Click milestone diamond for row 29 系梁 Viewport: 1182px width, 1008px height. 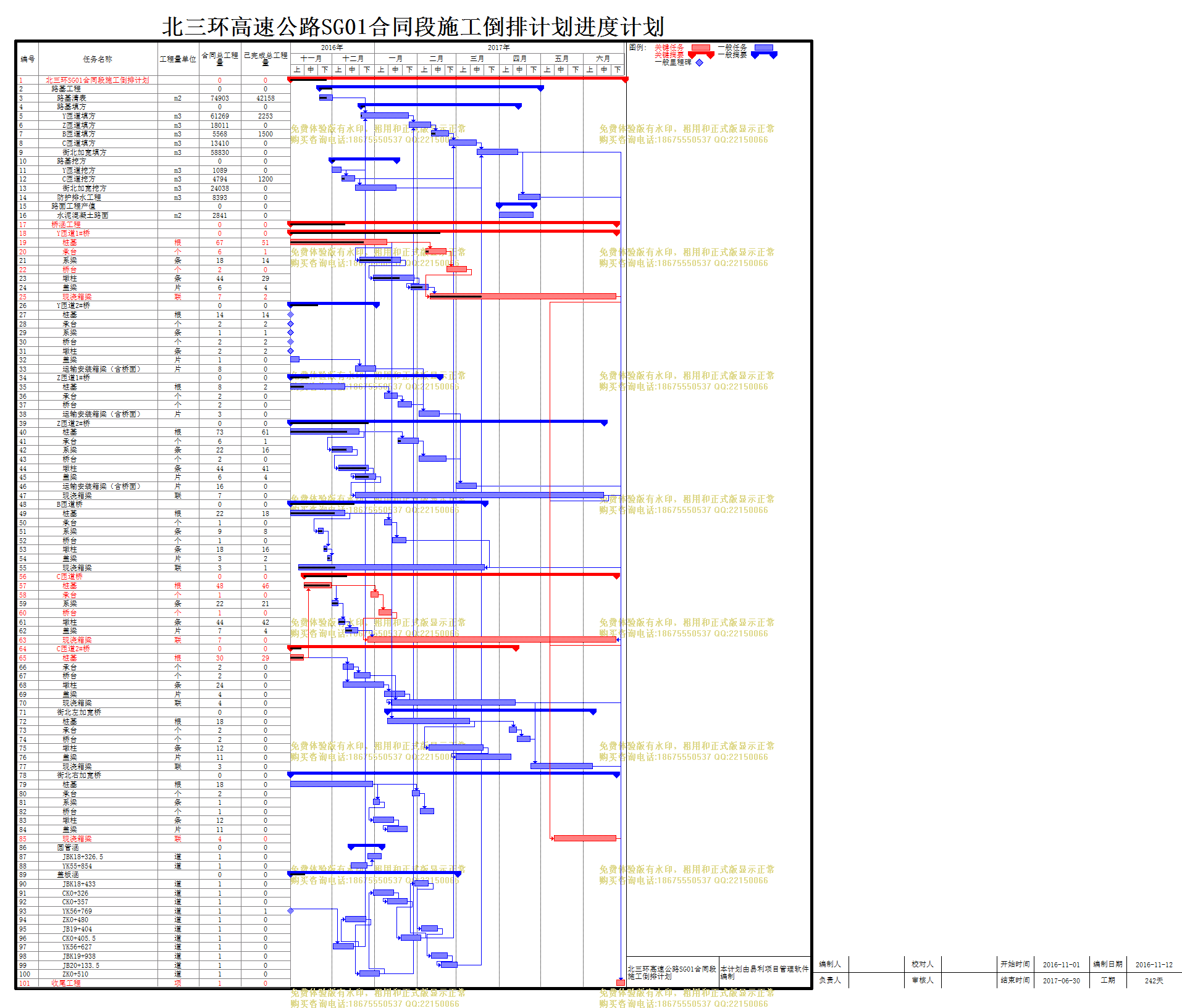coord(290,333)
